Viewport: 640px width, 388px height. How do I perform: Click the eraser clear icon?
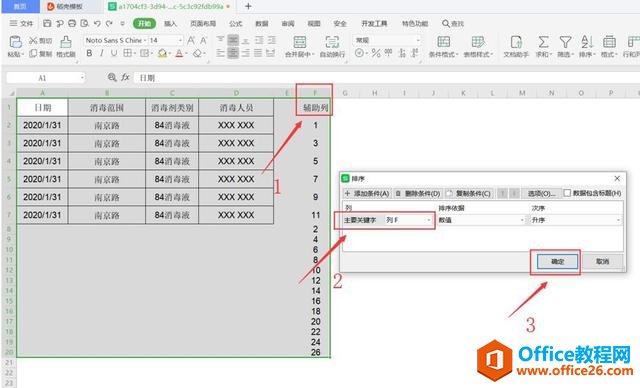(x=198, y=53)
